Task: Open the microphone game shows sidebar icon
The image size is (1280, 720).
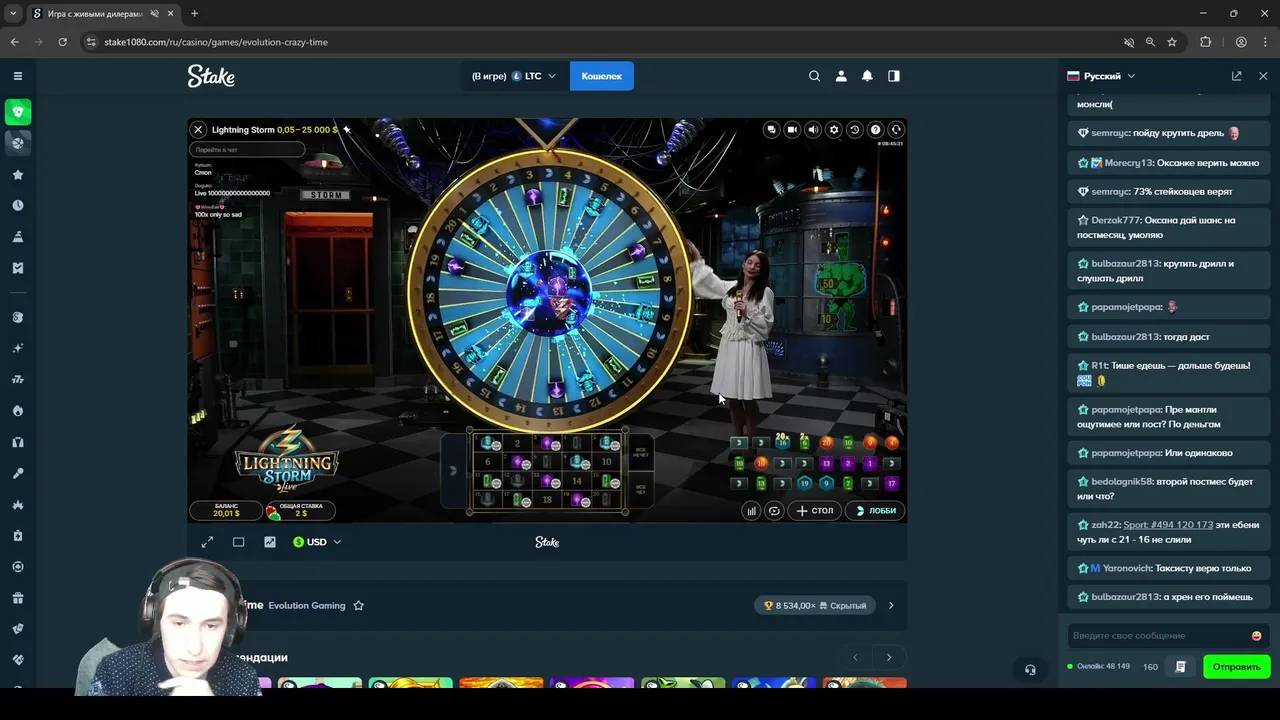Action: [18, 473]
